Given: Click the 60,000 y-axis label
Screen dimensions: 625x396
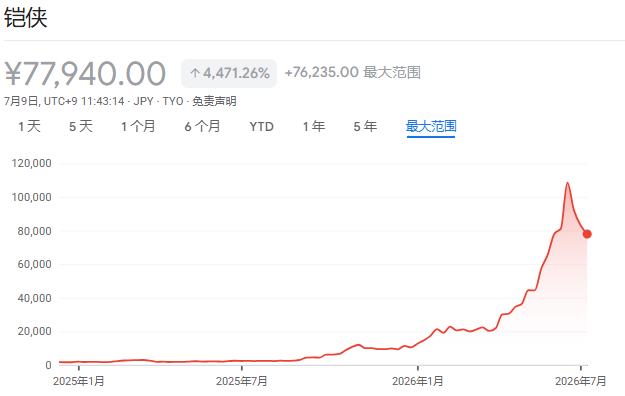Looking at the screenshot, I should point(35,264).
